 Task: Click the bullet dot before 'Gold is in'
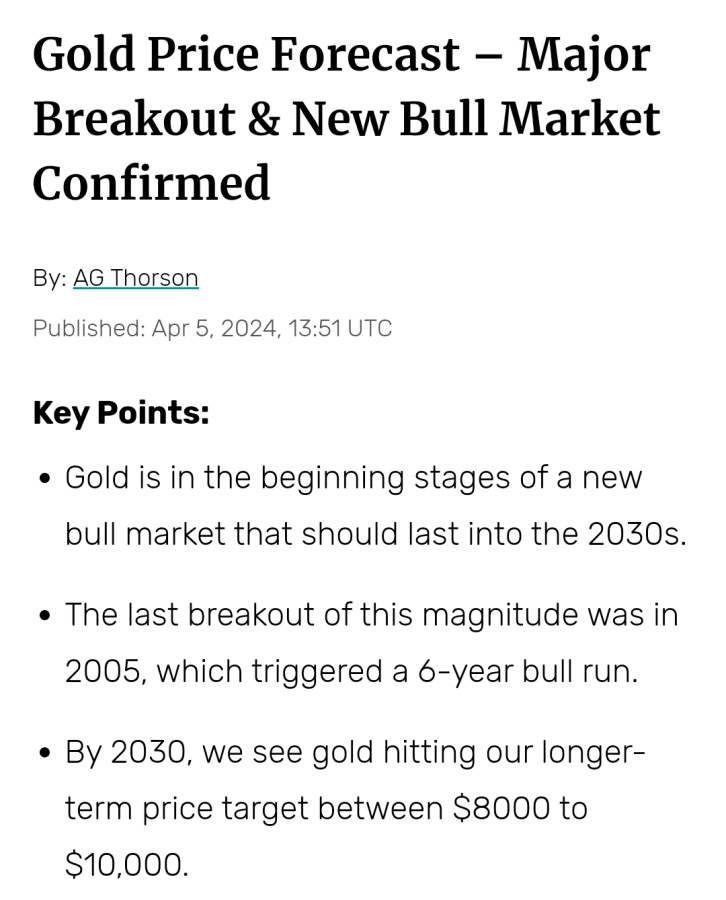44,479
